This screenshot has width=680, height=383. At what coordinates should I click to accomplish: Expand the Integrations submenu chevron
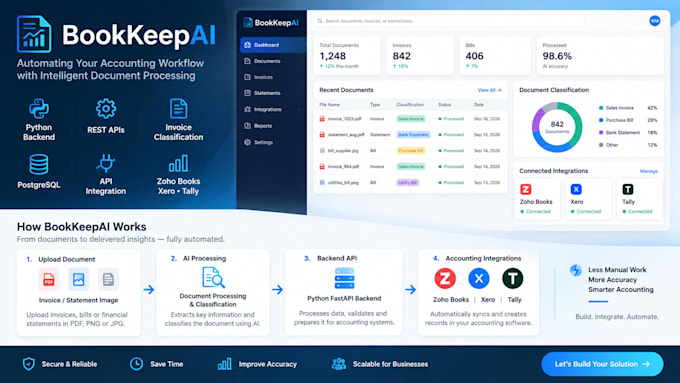[x=299, y=109]
